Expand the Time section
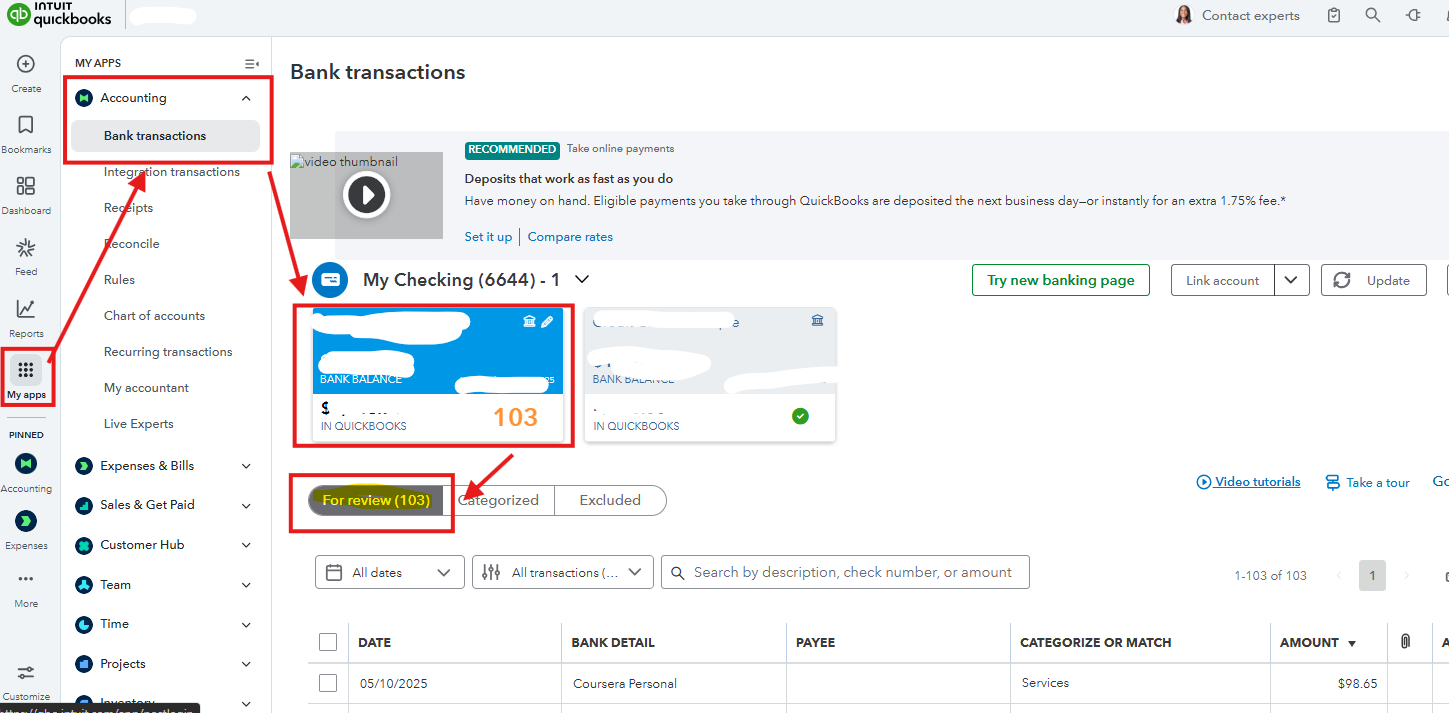This screenshot has width=1449, height=713. (246, 625)
